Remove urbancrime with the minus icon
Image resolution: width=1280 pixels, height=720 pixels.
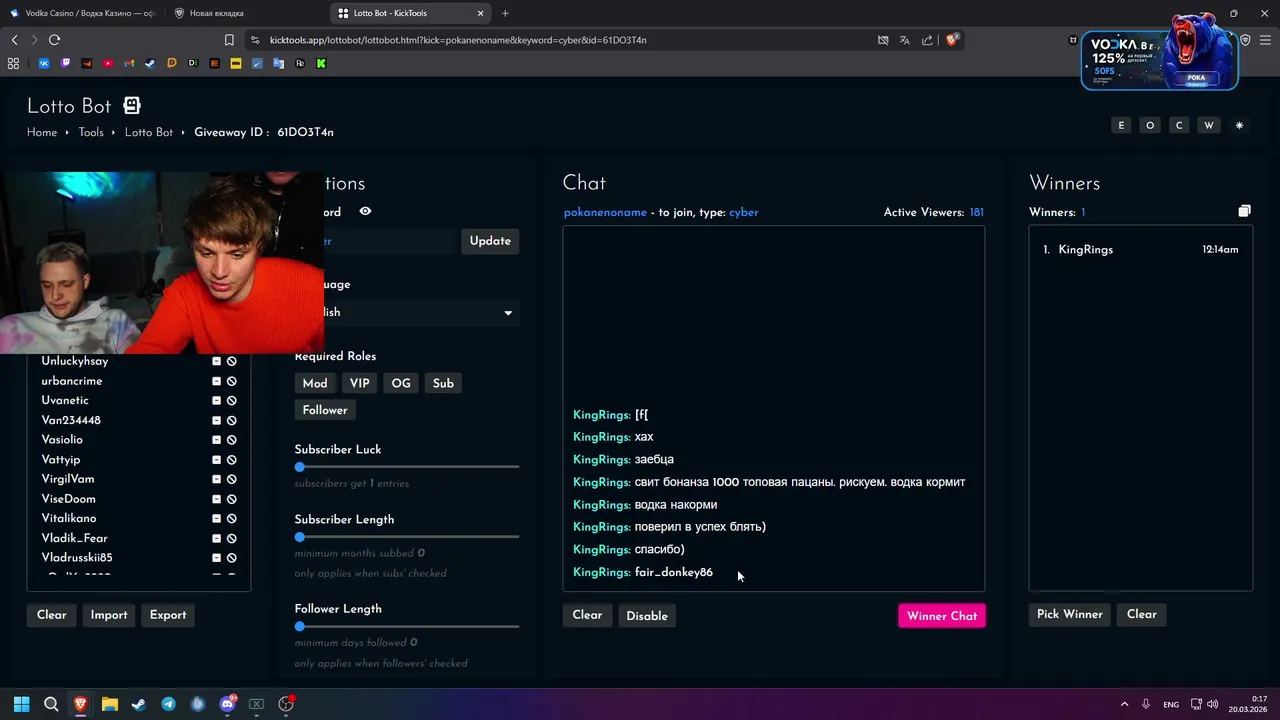tap(216, 381)
